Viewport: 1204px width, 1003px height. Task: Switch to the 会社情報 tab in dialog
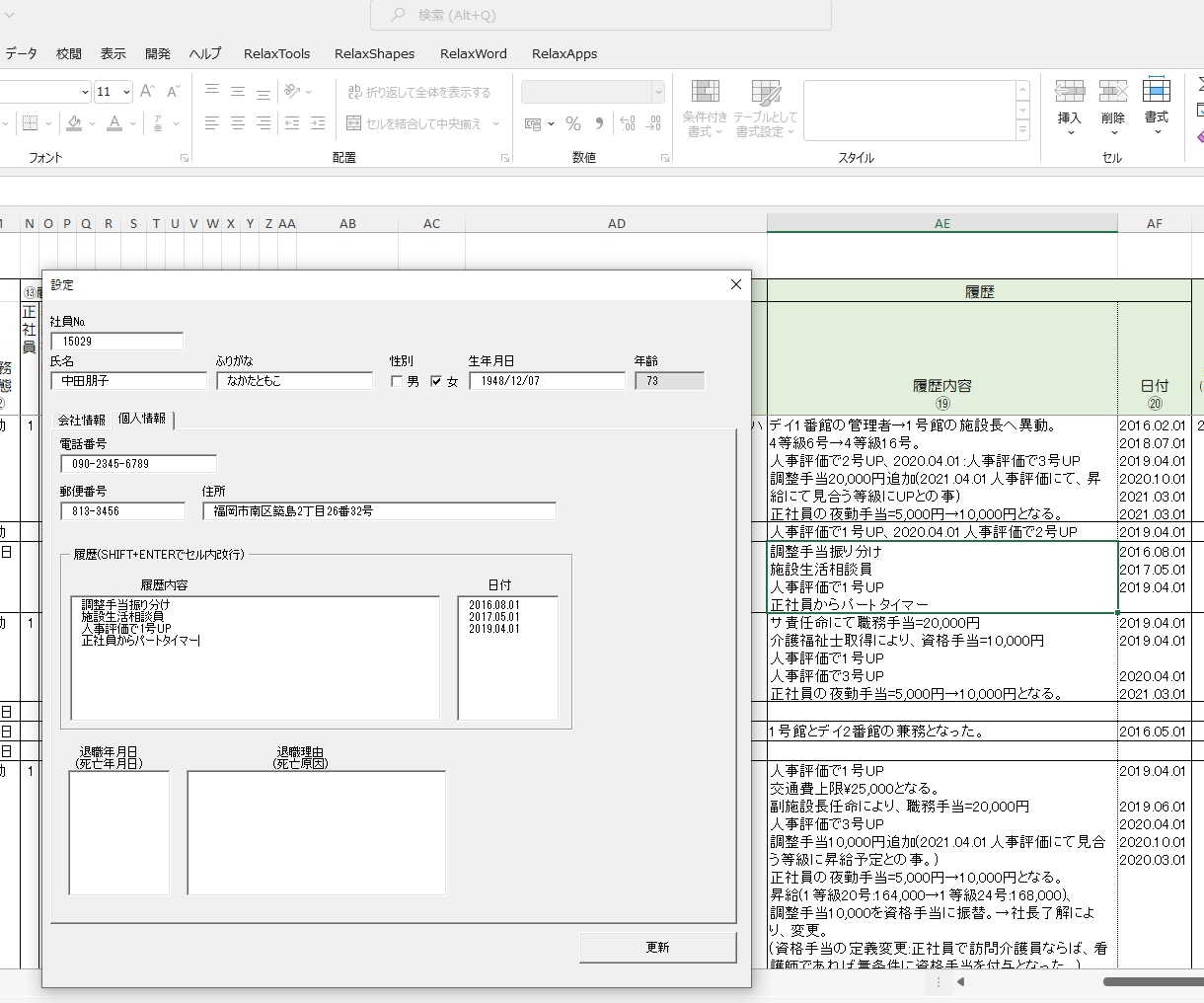pyautogui.click(x=81, y=421)
